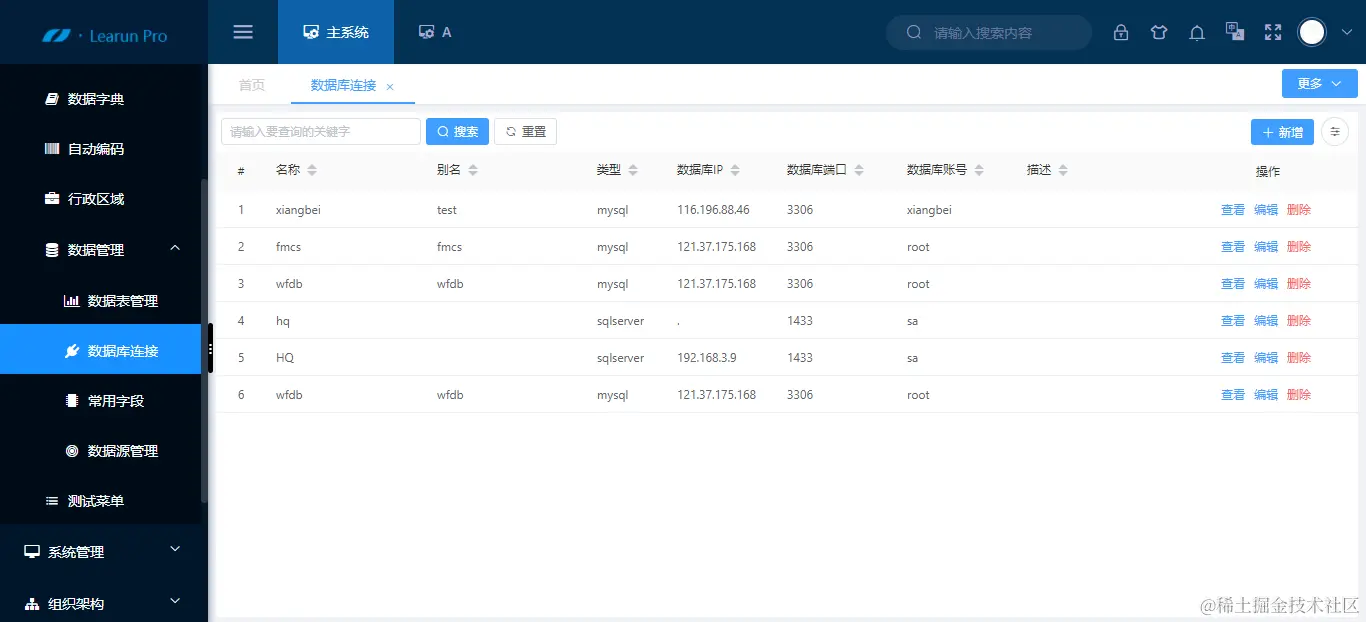Image resolution: width=1366 pixels, height=622 pixels.
Task: Open the 更多 dropdown menu
Action: [x=1318, y=84]
